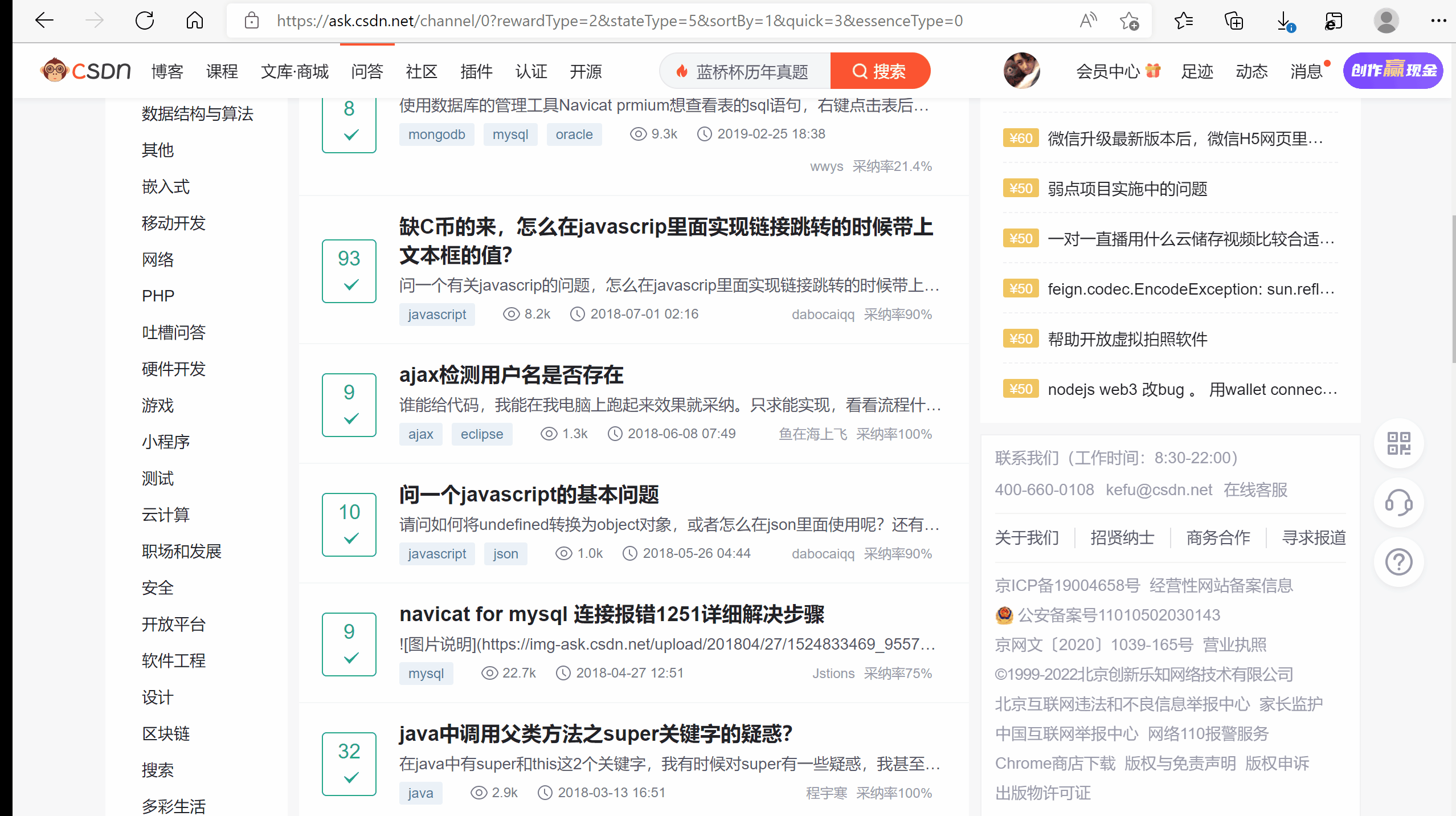Click the CSDN user avatar picture

pos(1021,71)
